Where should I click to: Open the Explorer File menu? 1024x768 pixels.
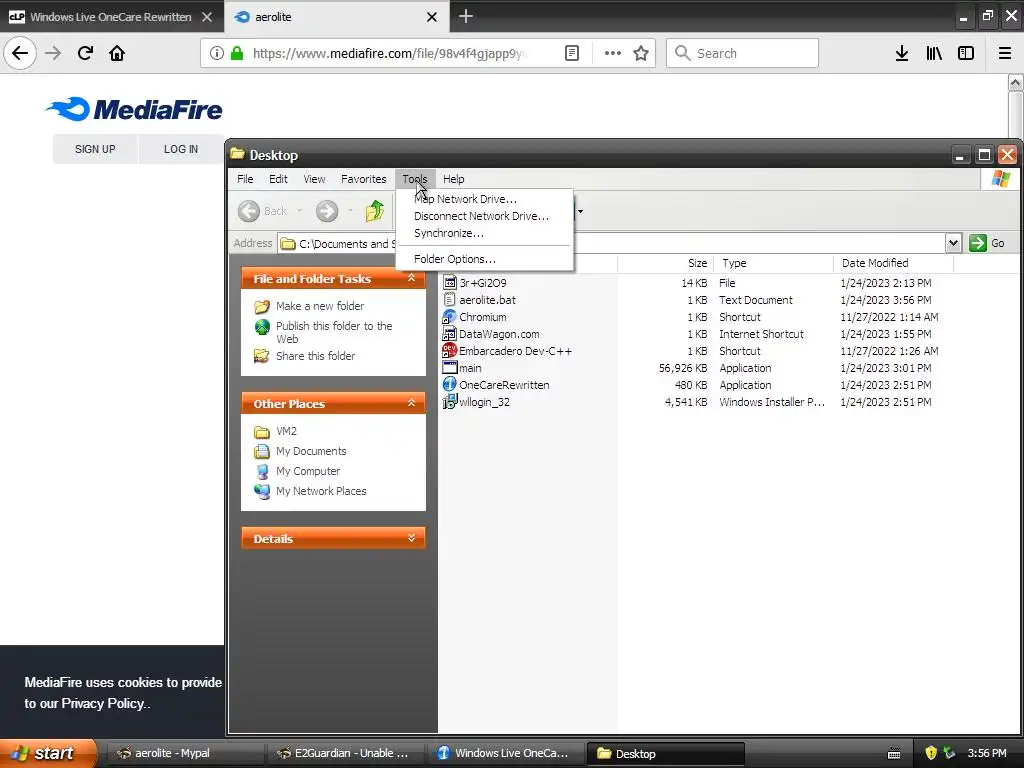coord(245,179)
